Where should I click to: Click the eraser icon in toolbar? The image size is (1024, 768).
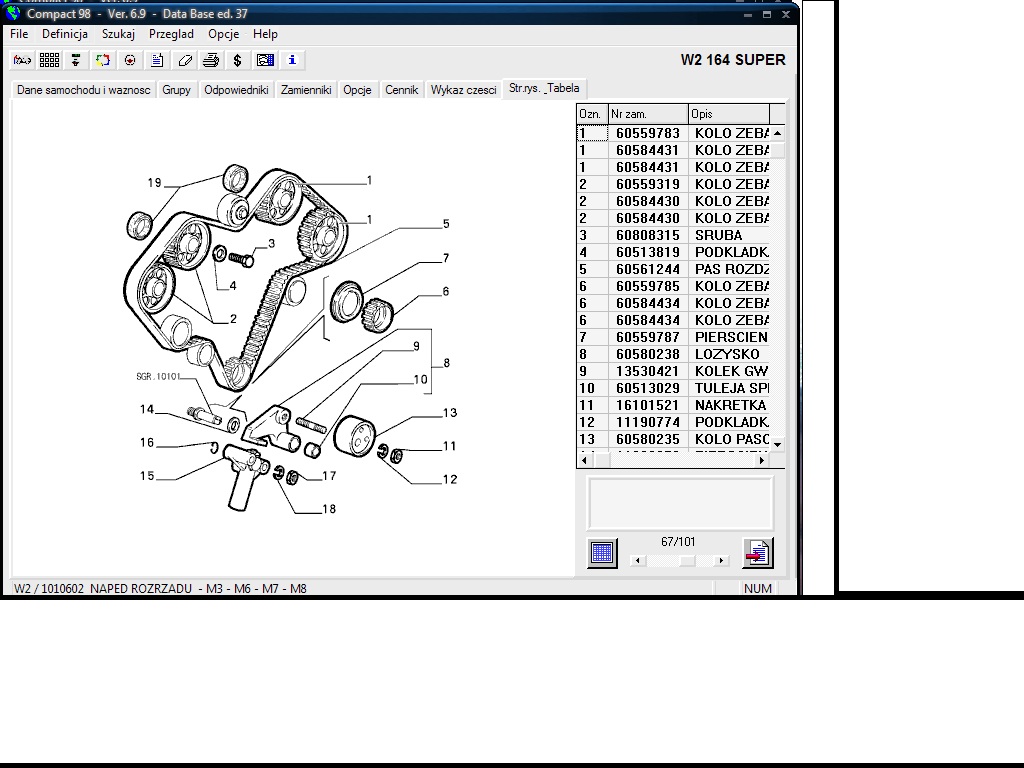click(184, 60)
